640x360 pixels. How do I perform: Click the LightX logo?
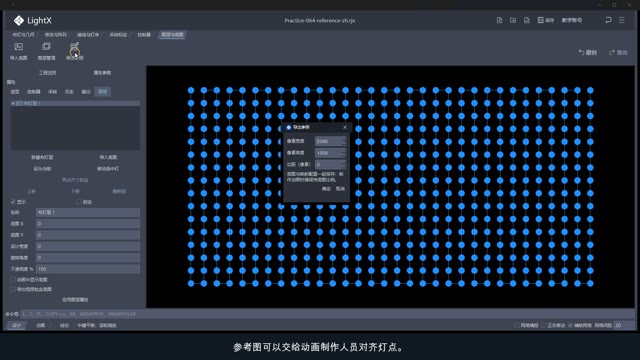pos(32,20)
